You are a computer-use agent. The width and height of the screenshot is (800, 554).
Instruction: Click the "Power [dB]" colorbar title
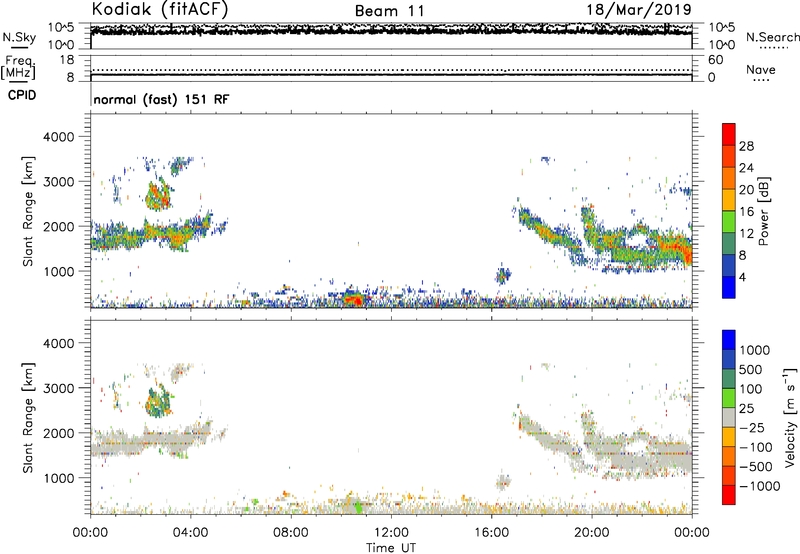point(763,211)
